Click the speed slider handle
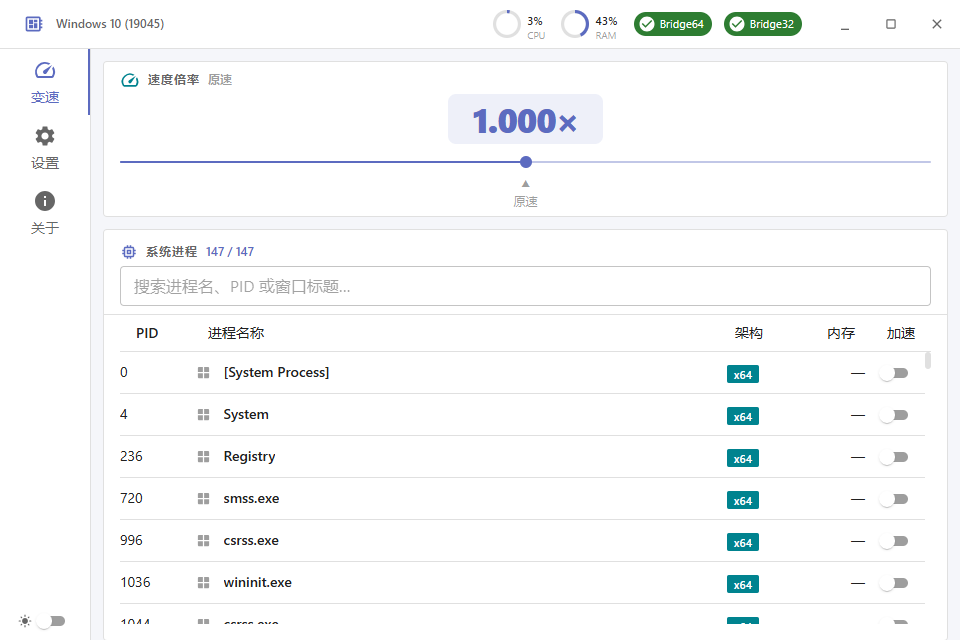 click(x=526, y=162)
